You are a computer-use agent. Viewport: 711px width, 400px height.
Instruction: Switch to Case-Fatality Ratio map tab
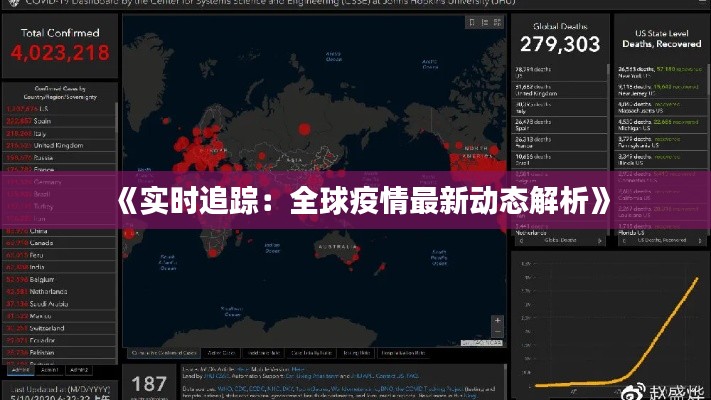point(311,353)
